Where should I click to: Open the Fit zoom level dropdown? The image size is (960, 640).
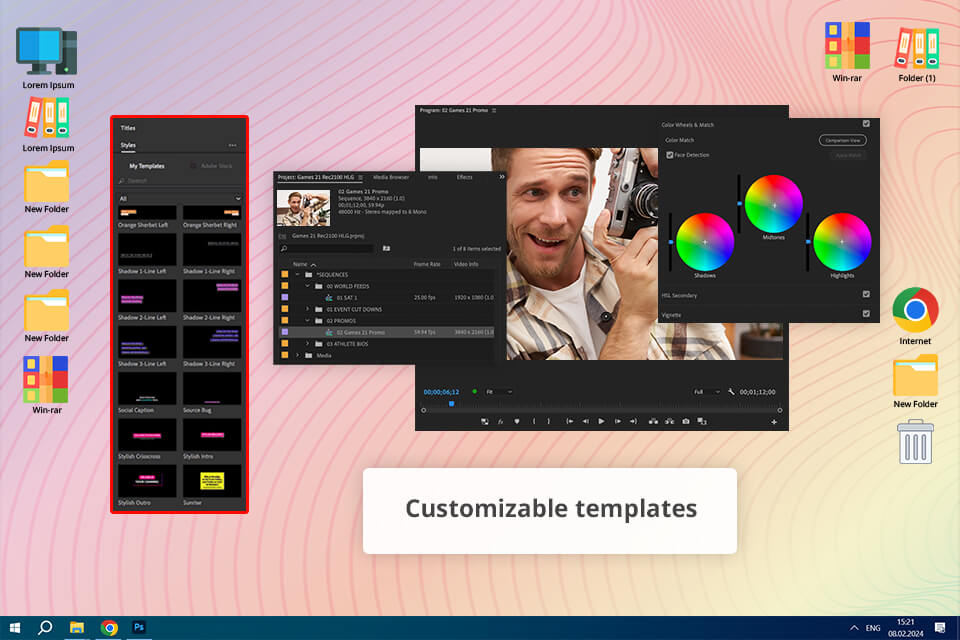[x=498, y=391]
